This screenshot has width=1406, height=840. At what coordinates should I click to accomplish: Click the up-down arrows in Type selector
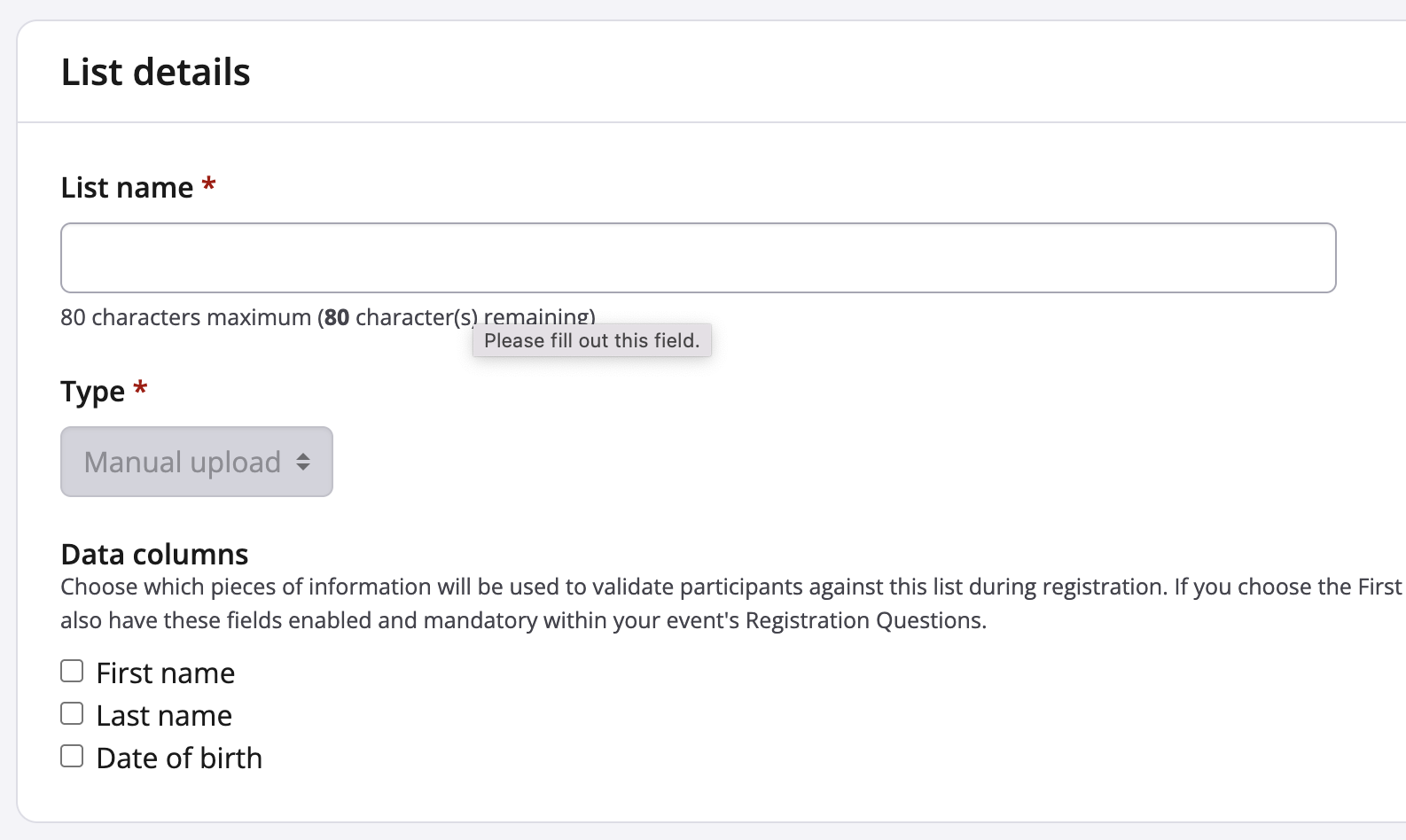tap(303, 462)
